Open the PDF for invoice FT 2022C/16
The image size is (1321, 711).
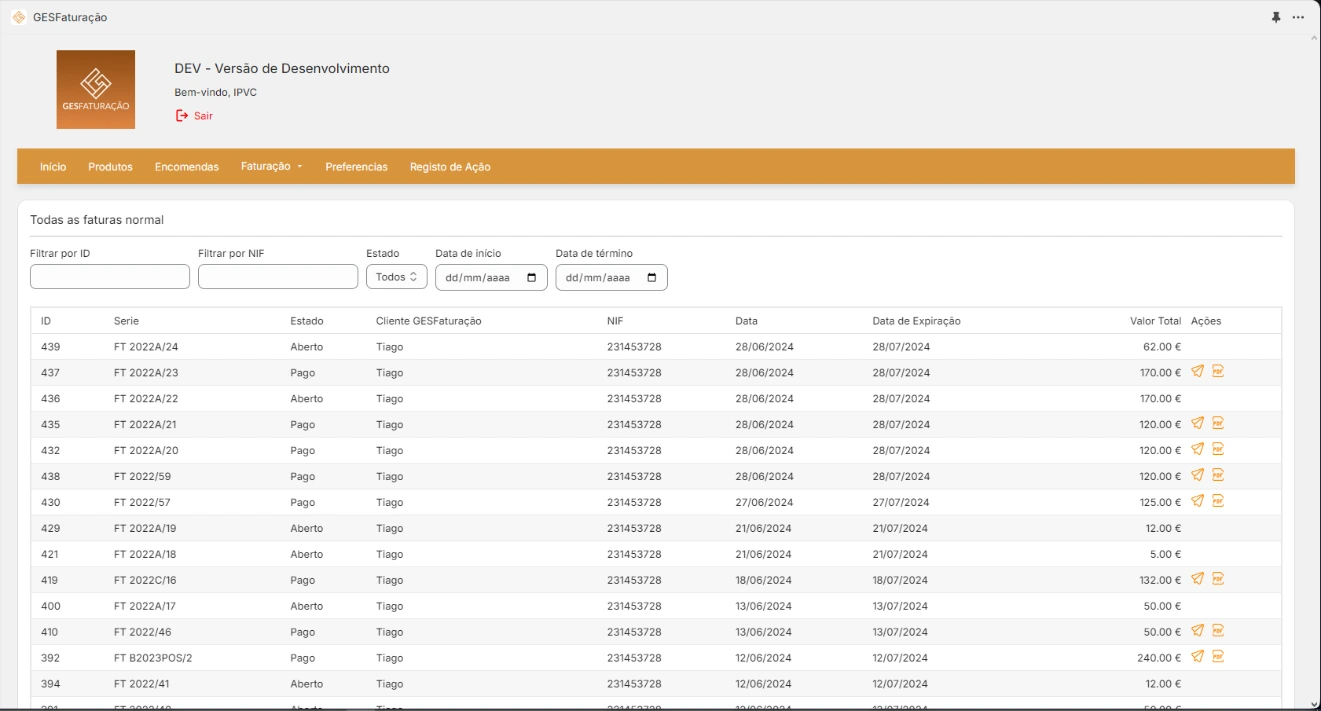tap(1218, 579)
